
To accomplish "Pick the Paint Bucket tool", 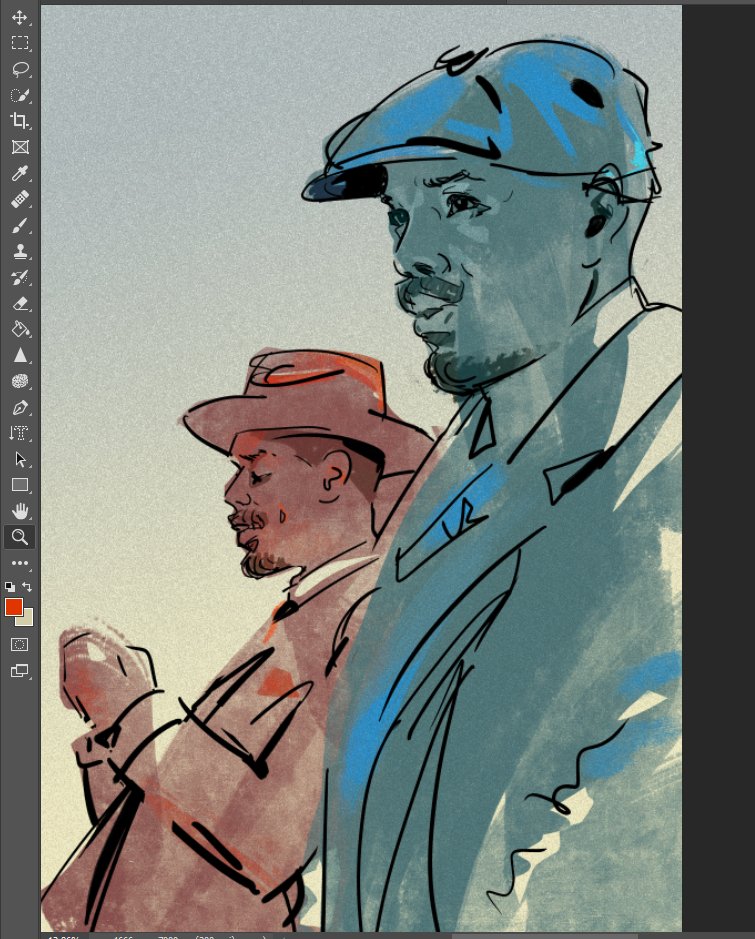I will [x=19, y=329].
